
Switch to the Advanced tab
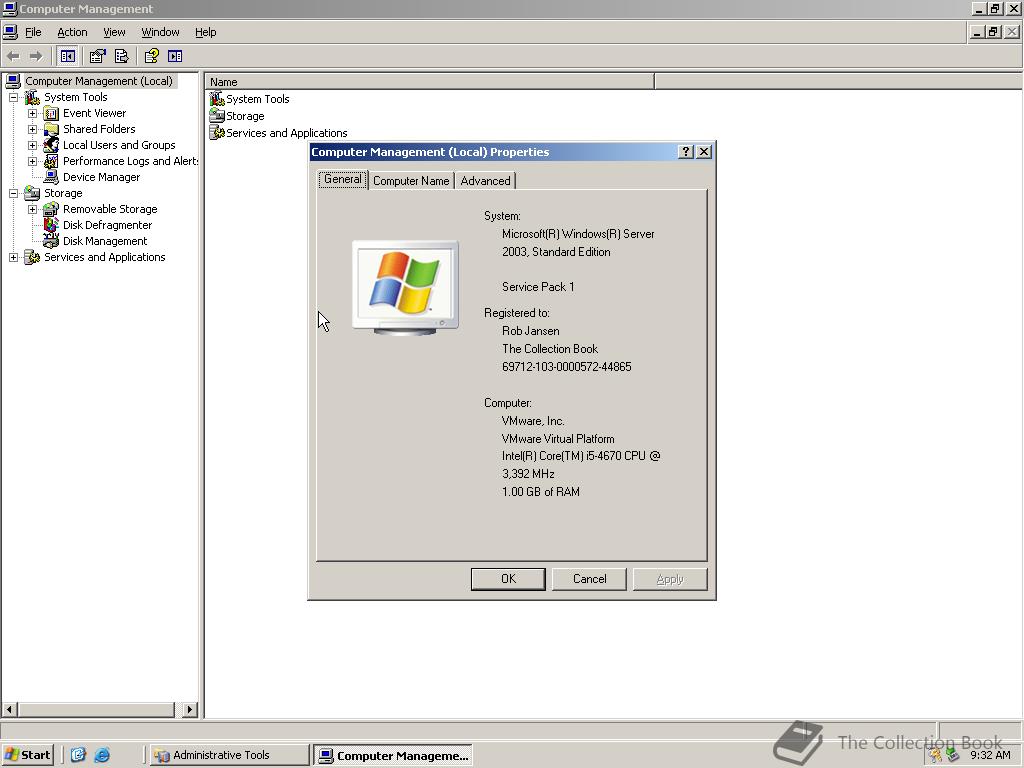(x=485, y=181)
